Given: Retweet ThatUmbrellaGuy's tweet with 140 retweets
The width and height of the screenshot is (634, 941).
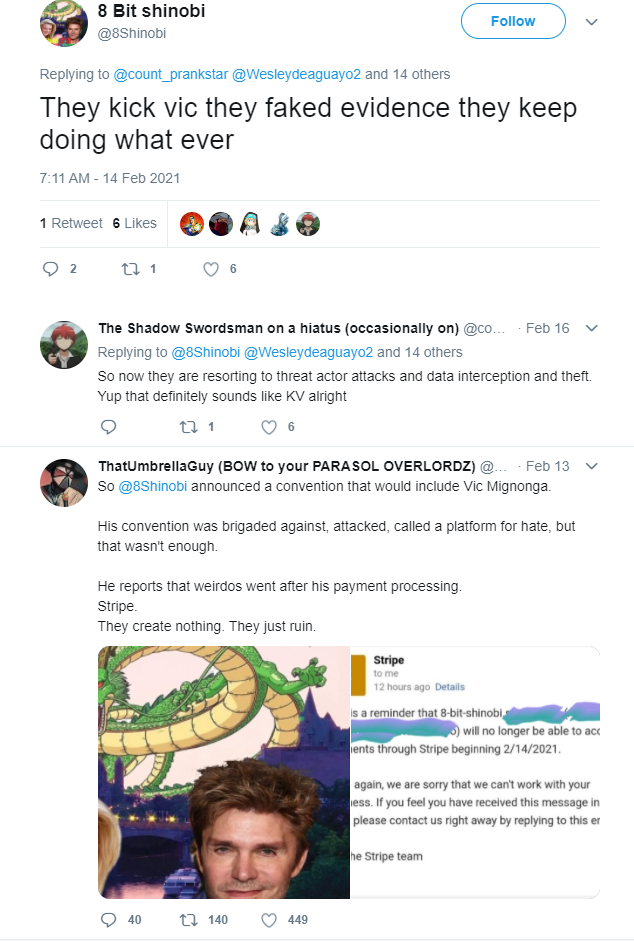Looking at the screenshot, I should (189, 919).
